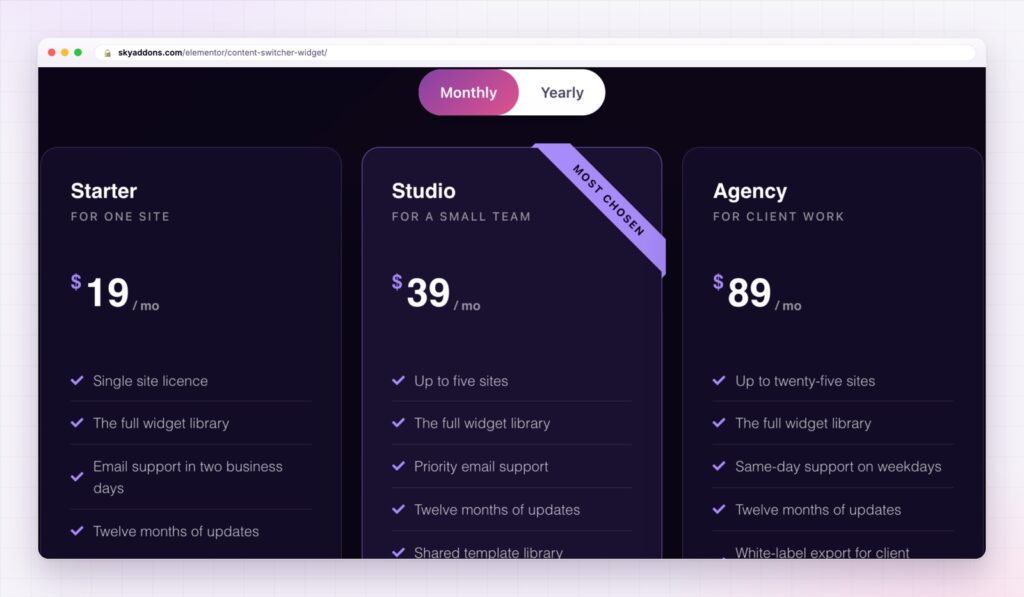Click the Agency card's 'Twelve months of updates' text
1024x597 pixels.
pyautogui.click(x=818, y=509)
